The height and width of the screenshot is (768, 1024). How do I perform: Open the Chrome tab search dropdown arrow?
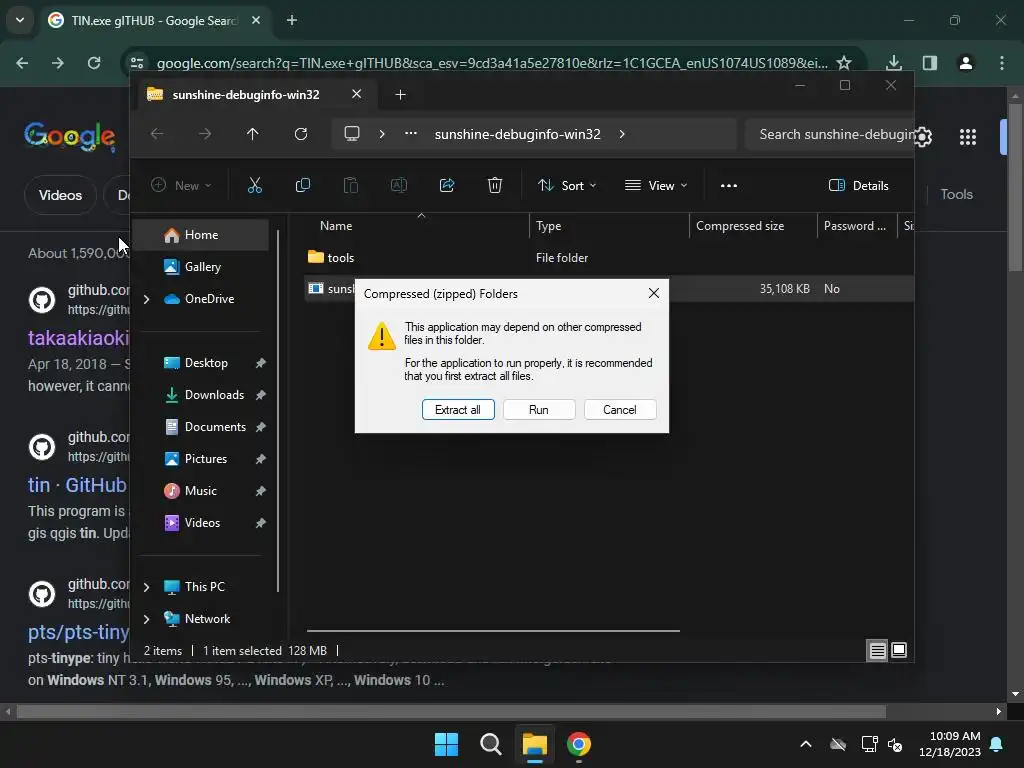(20, 20)
